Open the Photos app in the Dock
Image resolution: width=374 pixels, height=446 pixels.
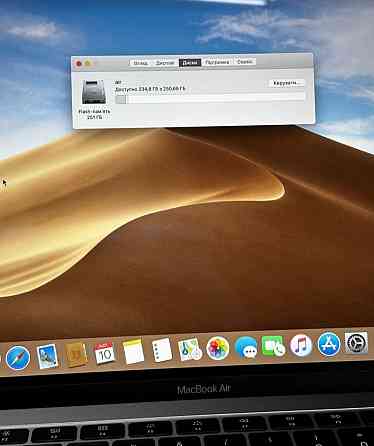(218, 348)
